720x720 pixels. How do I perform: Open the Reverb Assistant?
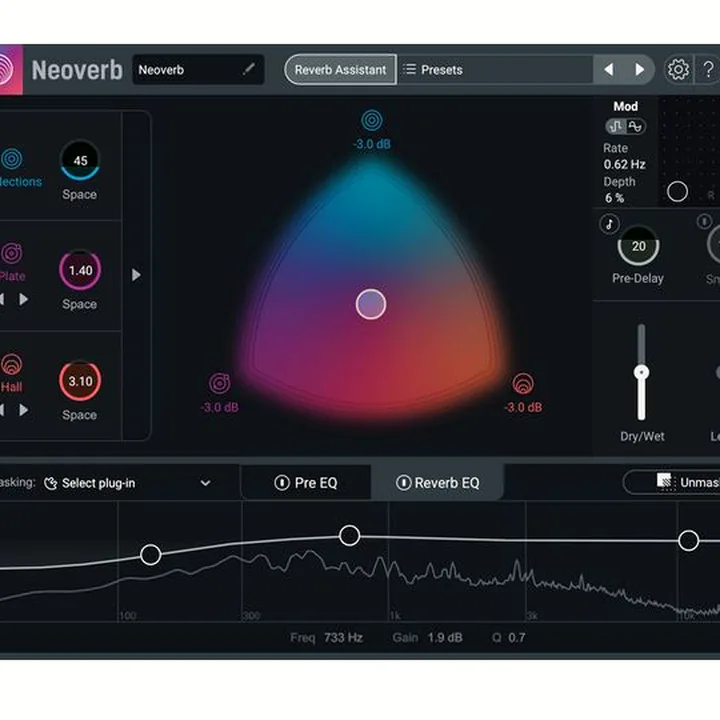click(x=340, y=70)
